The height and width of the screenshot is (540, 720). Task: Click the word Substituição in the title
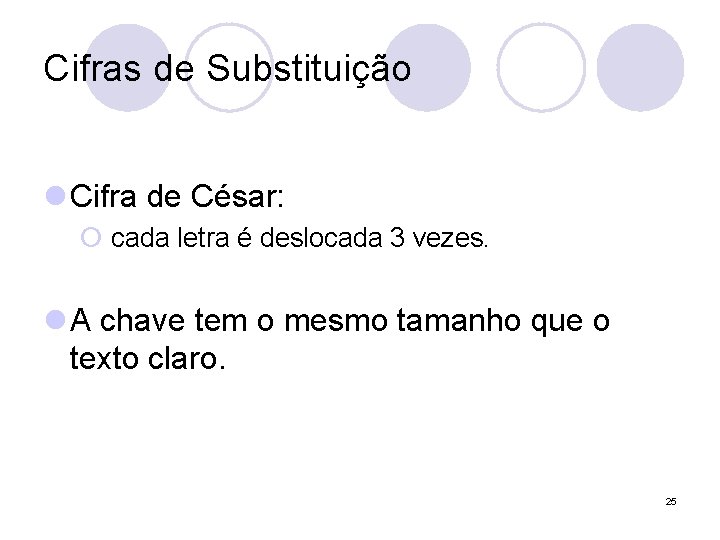(x=309, y=69)
